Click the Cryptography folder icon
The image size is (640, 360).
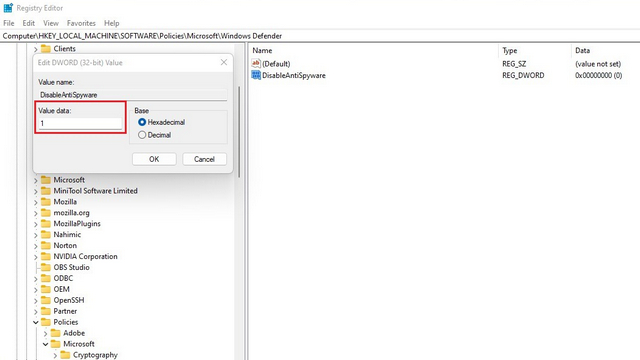(65, 355)
